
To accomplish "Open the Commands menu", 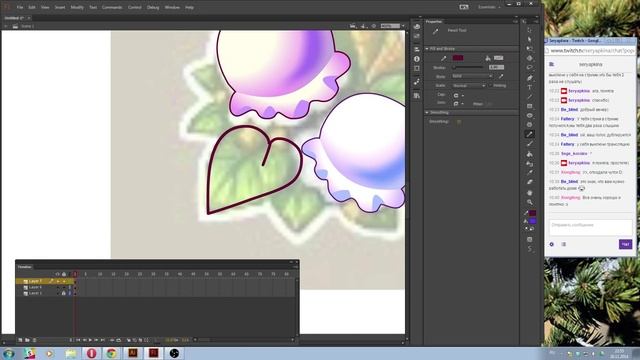I will coord(112,7).
